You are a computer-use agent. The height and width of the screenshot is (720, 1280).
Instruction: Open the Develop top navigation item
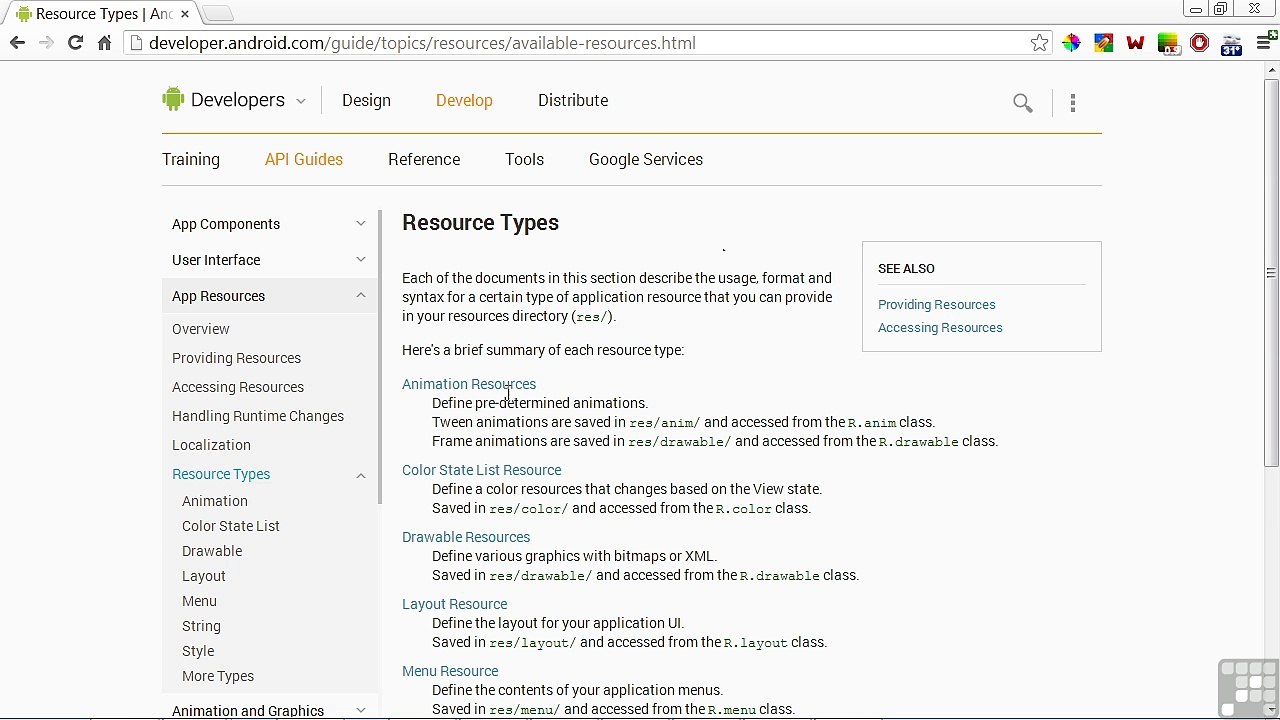[x=464, y=100]
